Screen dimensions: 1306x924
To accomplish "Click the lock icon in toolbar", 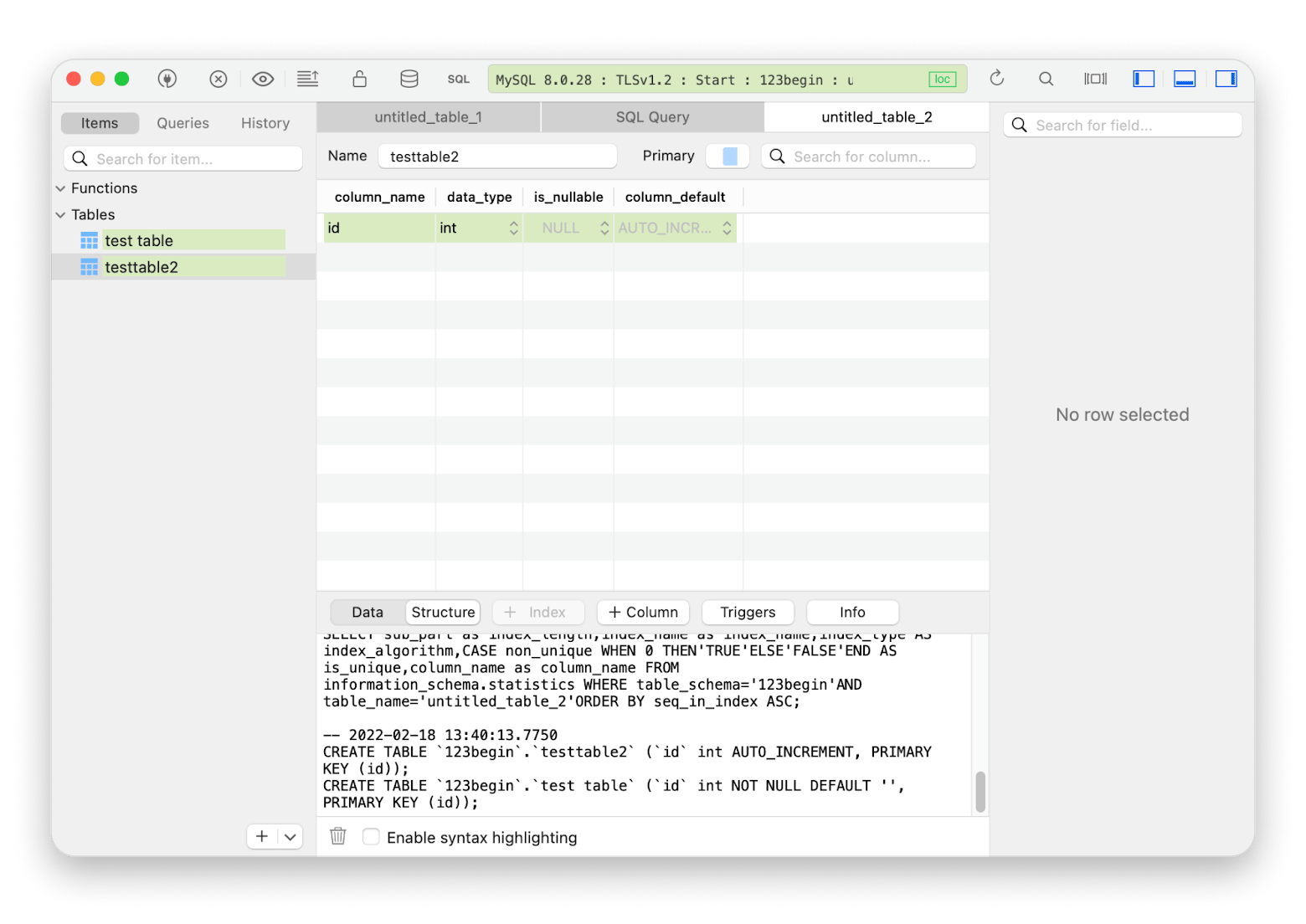I will click(359, 79).
